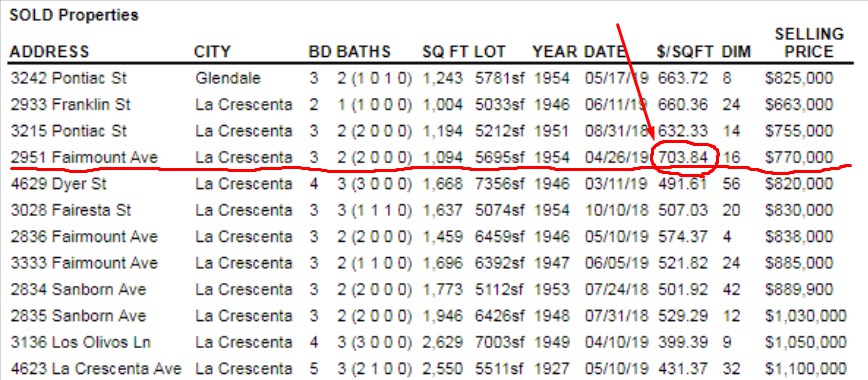Screen dimensions: 868x380
Task: Click the YEAR column header
Action: 556,52
